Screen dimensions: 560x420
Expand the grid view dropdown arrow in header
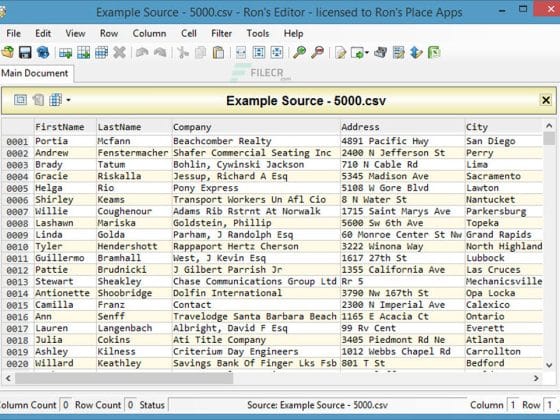[68, 100]
